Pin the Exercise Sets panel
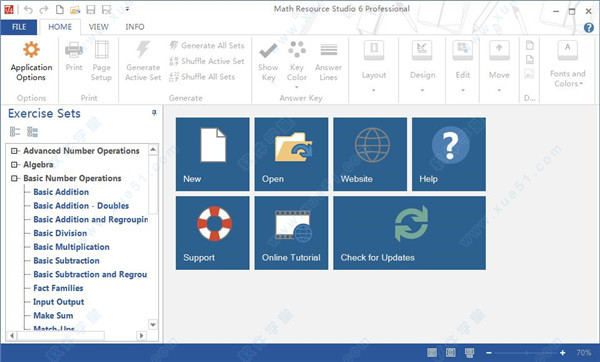The image size is (600, 362). coord(154,113)
